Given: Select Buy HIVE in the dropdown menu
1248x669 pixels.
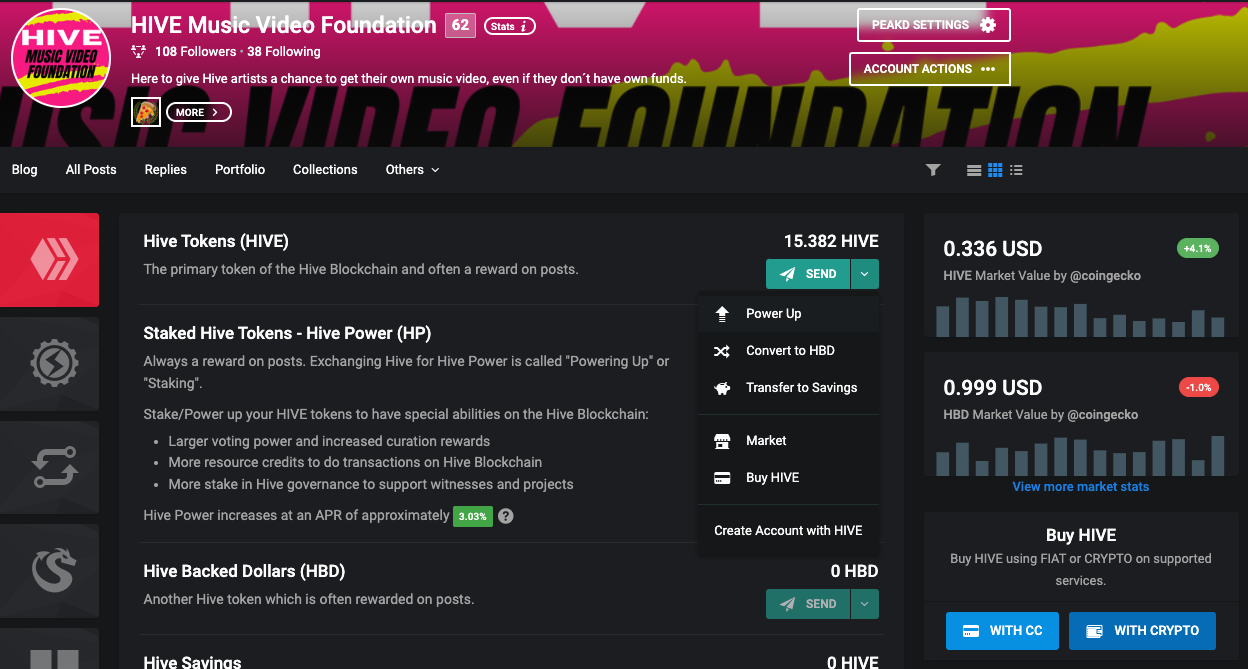Looking at the screenshot, I should (788, 478).
